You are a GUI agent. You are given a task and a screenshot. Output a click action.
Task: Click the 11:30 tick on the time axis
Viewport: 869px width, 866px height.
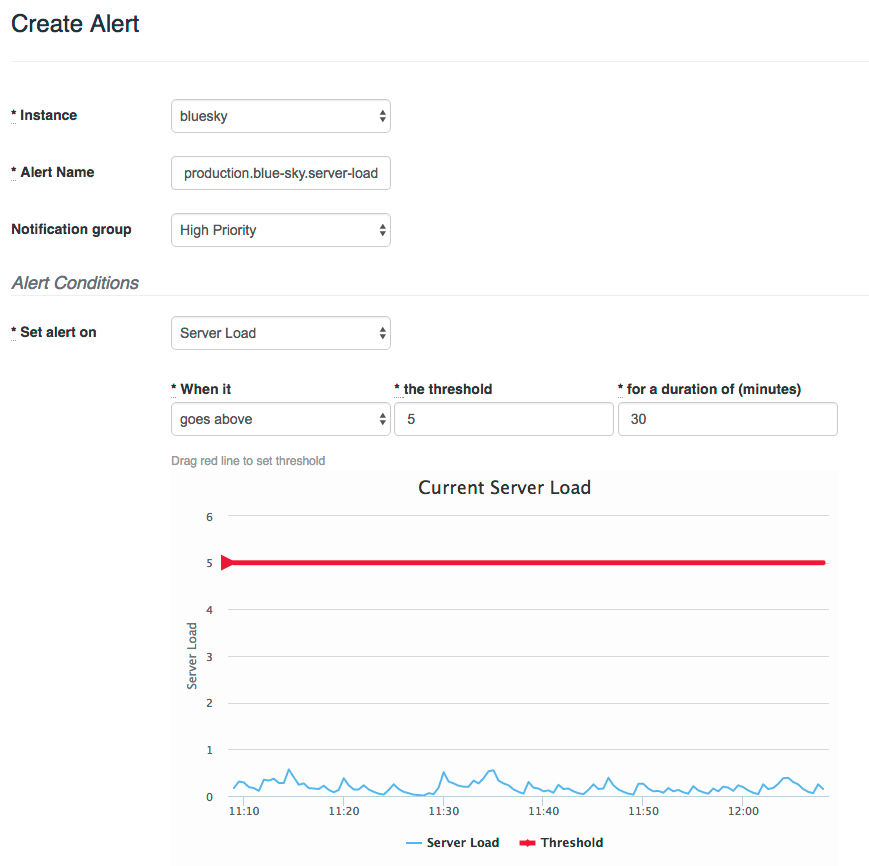[x=444, y=811]
